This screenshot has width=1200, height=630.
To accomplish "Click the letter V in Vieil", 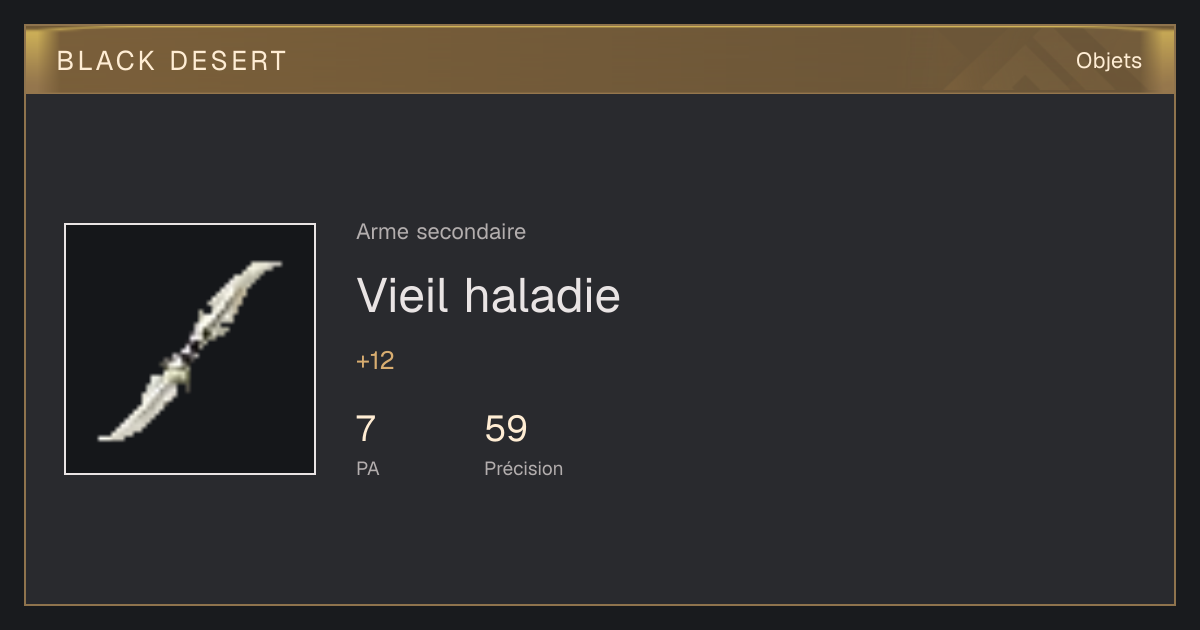I will pos(373,295).
